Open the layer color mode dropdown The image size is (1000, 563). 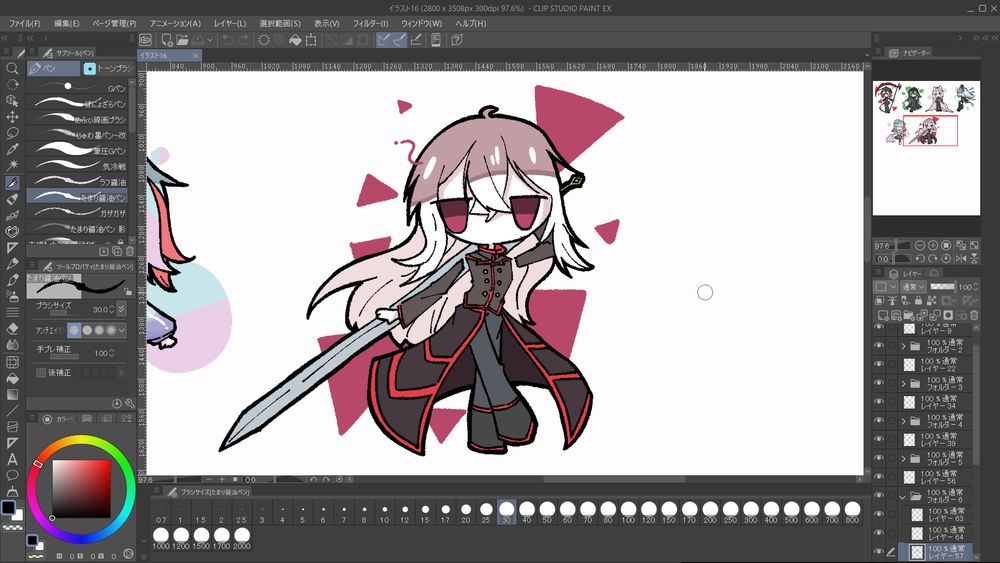[x=886, y=287]
